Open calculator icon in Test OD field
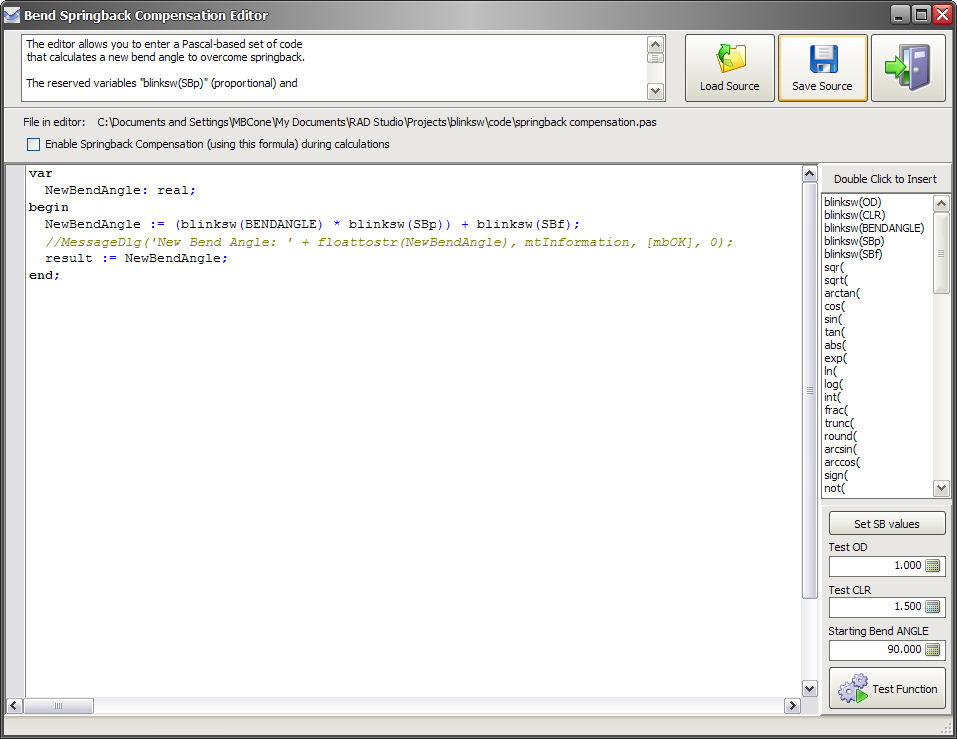 932,566
